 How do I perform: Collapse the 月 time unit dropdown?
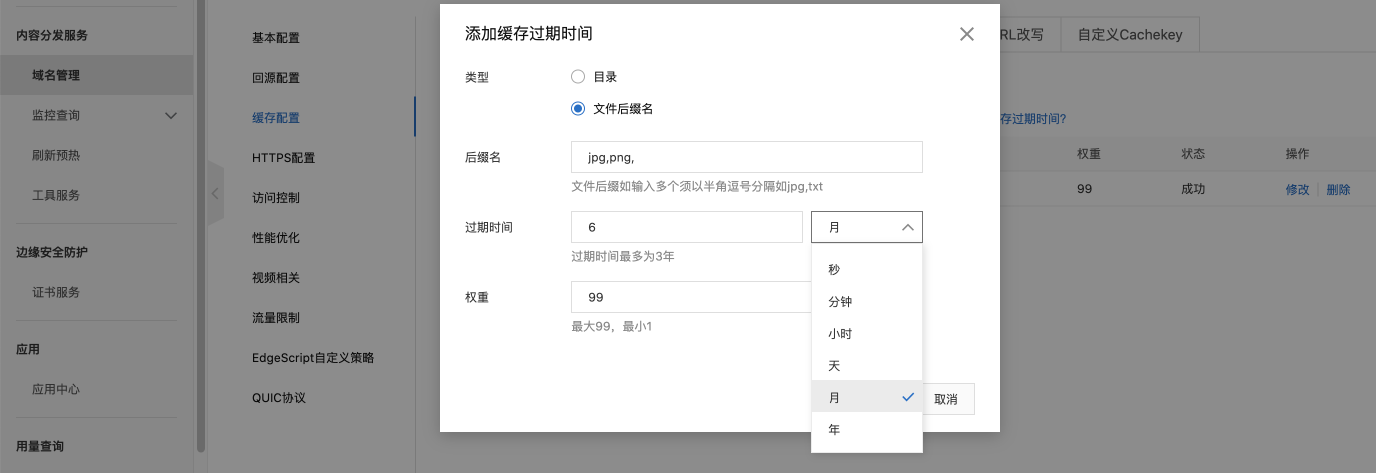(x=867, y=227)
